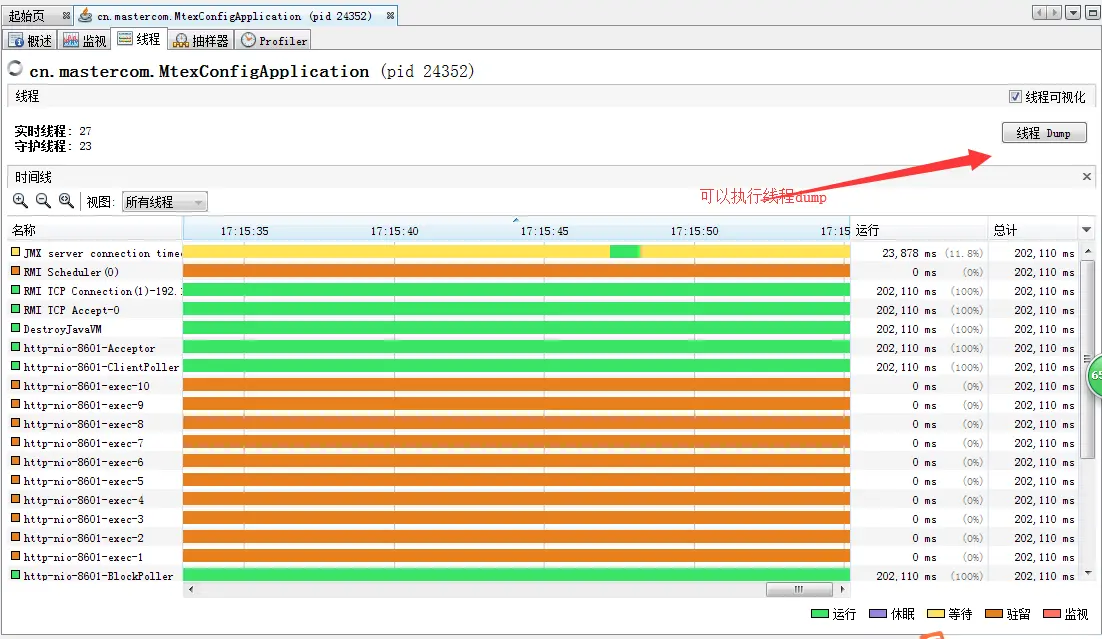1102x639 pixels.
Task: Sort by the 运行 column header
Action: tap(918, 230)
